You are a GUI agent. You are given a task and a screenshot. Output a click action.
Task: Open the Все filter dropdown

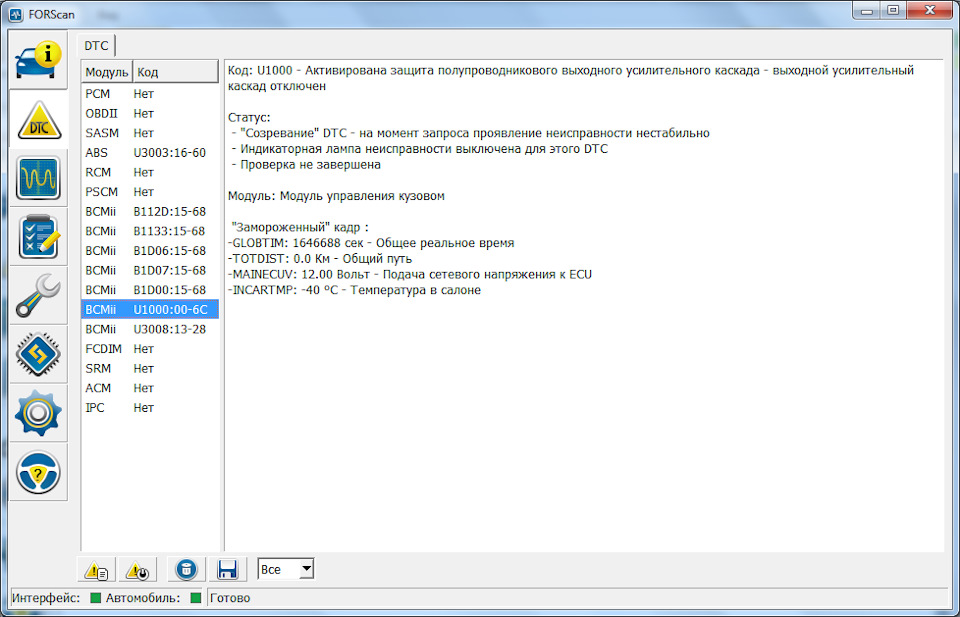pos(286,569)
